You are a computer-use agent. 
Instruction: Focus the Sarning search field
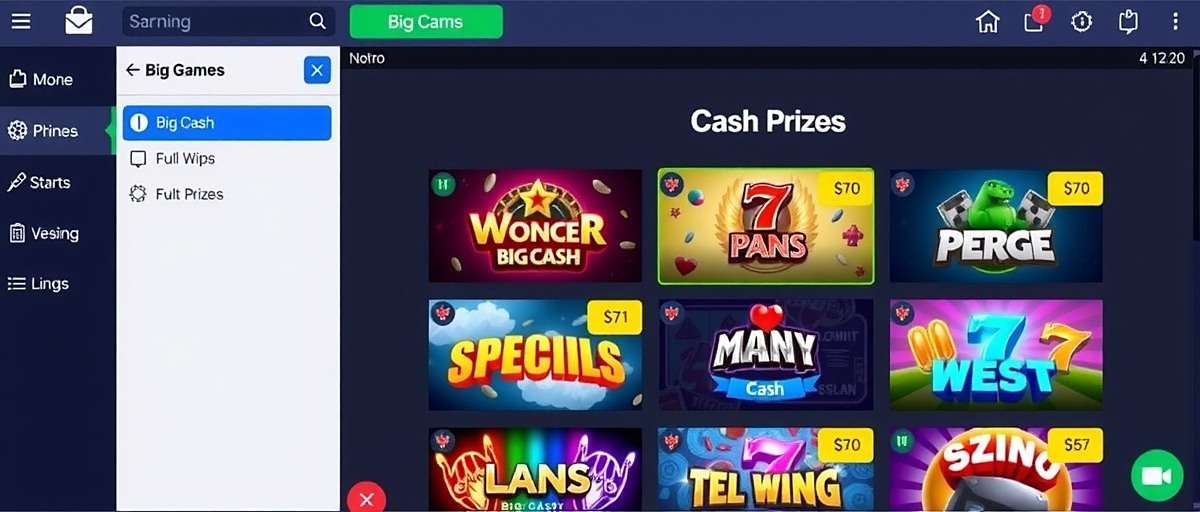[228, 21]
